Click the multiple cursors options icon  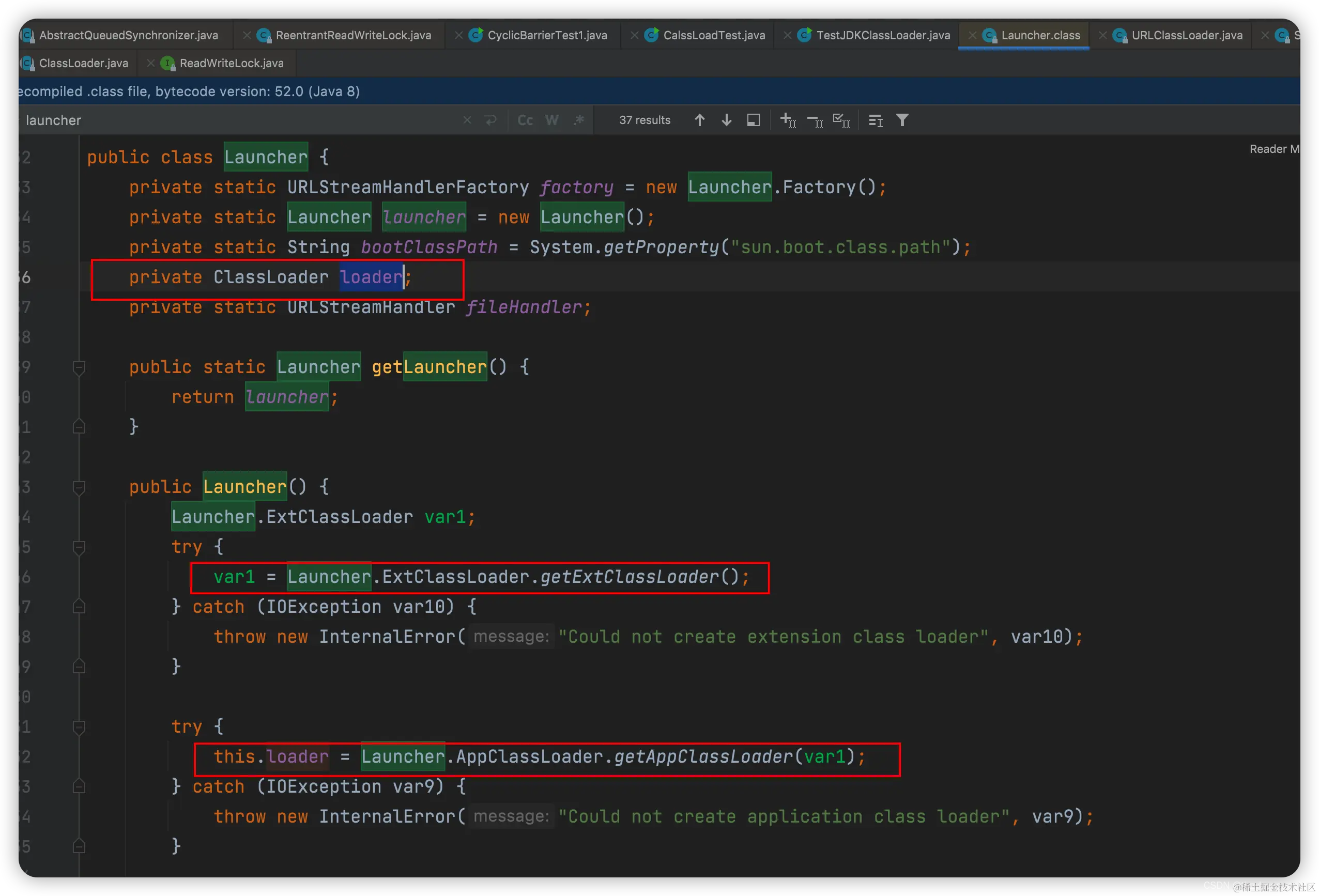pyautogui.click(x=875, y=120)
